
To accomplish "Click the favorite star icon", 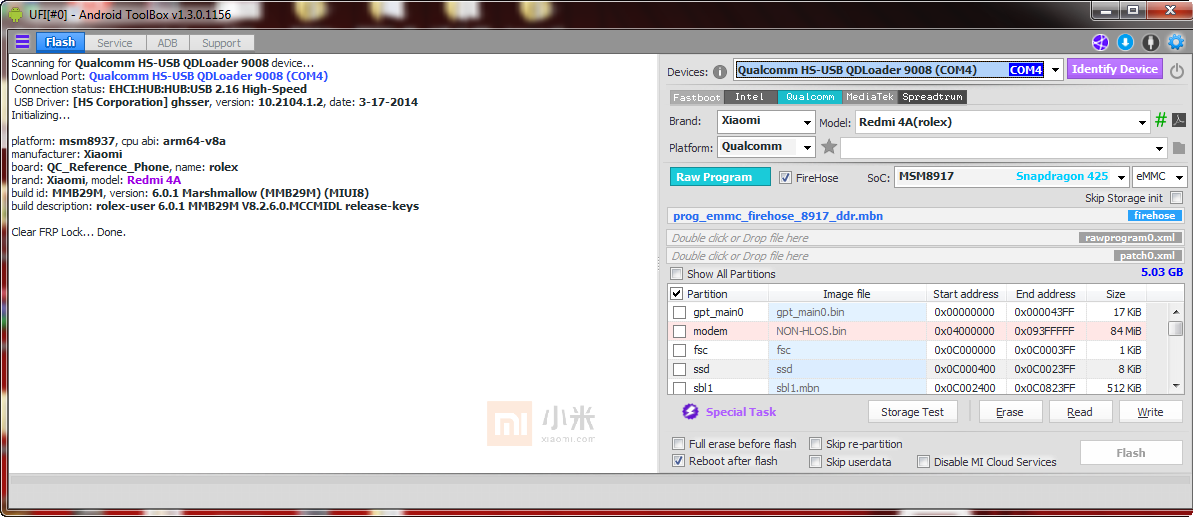I will (829, 147).
